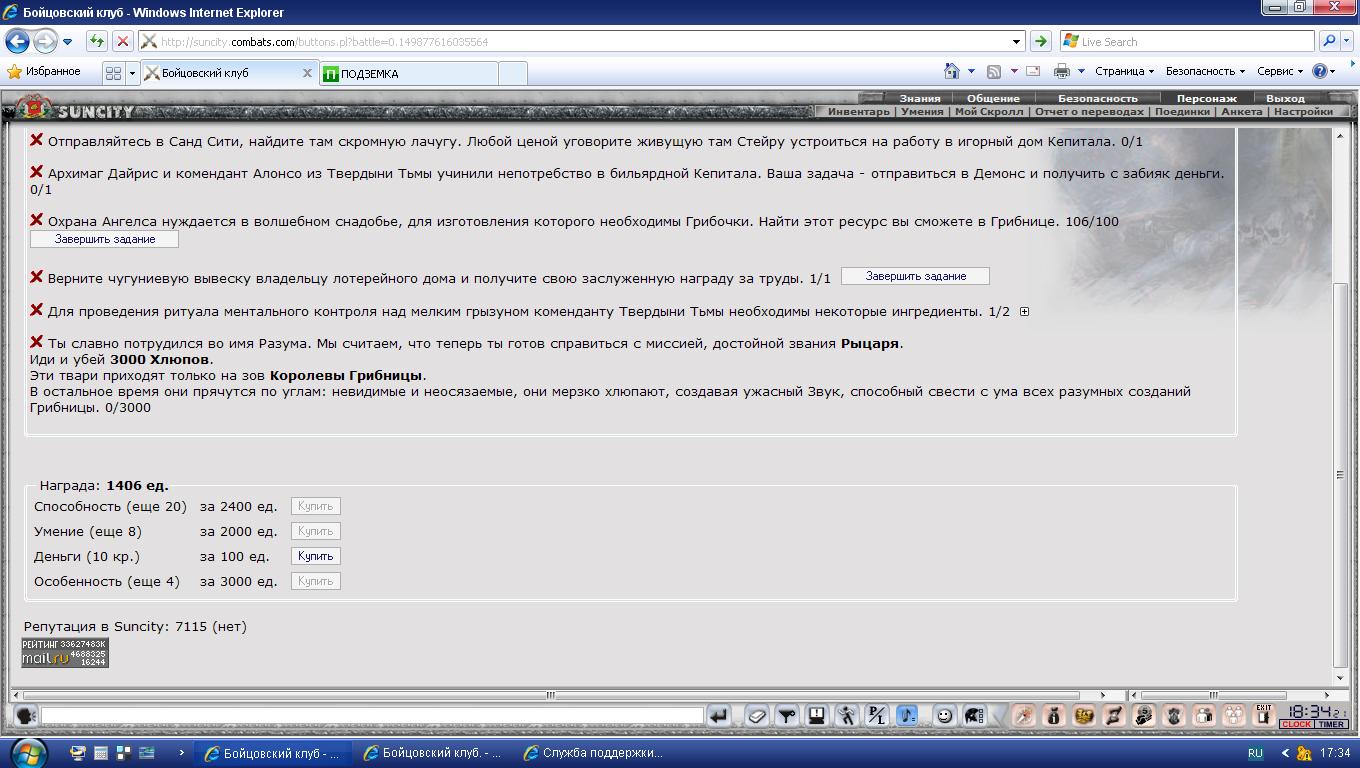Click the TIMER label under time display
Screen dimensions: 1360x768
pyautogui.click(x=1331, y=724)
